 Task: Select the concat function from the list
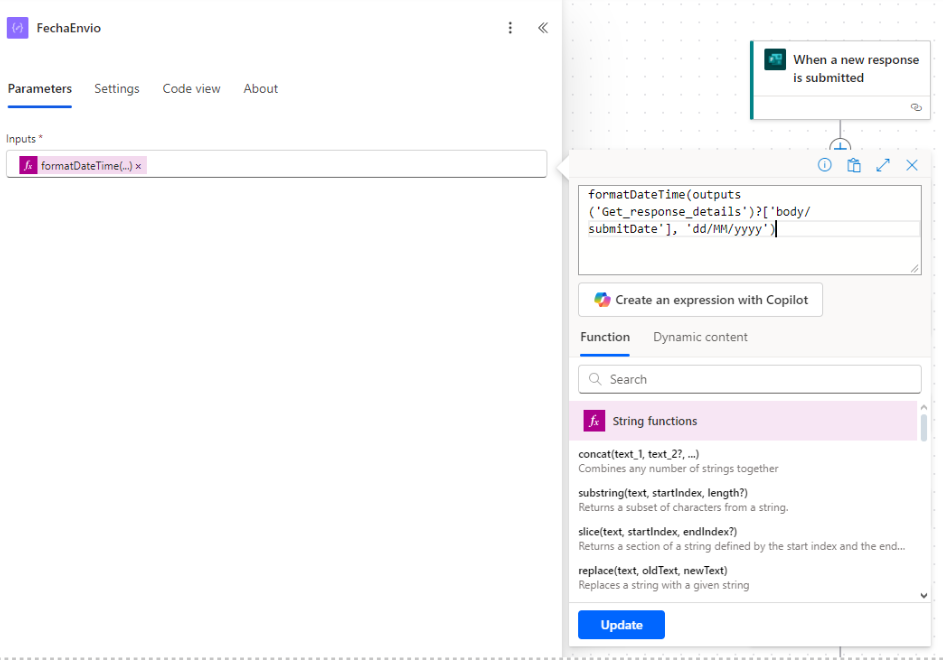click(x=638, y=454)
